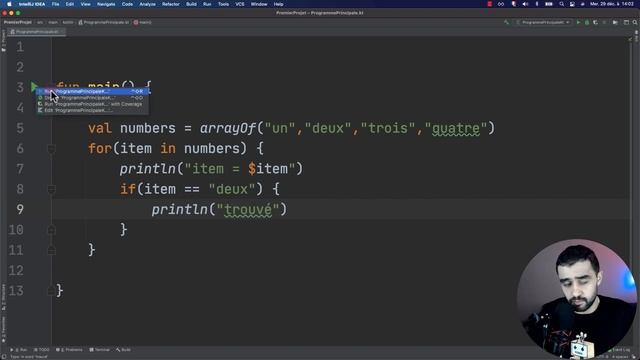This screenshot has height=360, width=640.
Task: Click the red recording icon in menu bar
Action: click(x=490, y=4)
